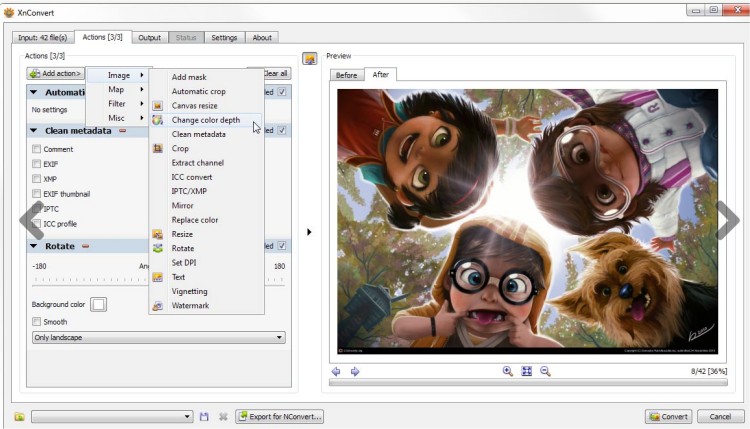750x429 pixels.
Task: Open the Only landscape dropdown
Action: coord(158,338)
